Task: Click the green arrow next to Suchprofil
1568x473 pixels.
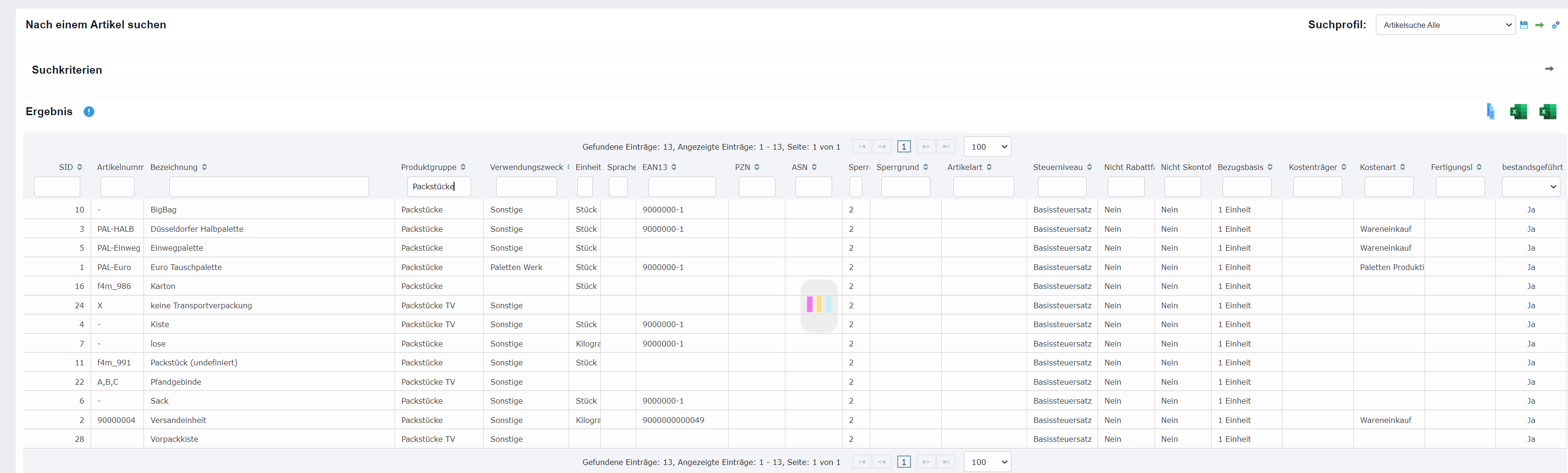Action: point(1539,25)
